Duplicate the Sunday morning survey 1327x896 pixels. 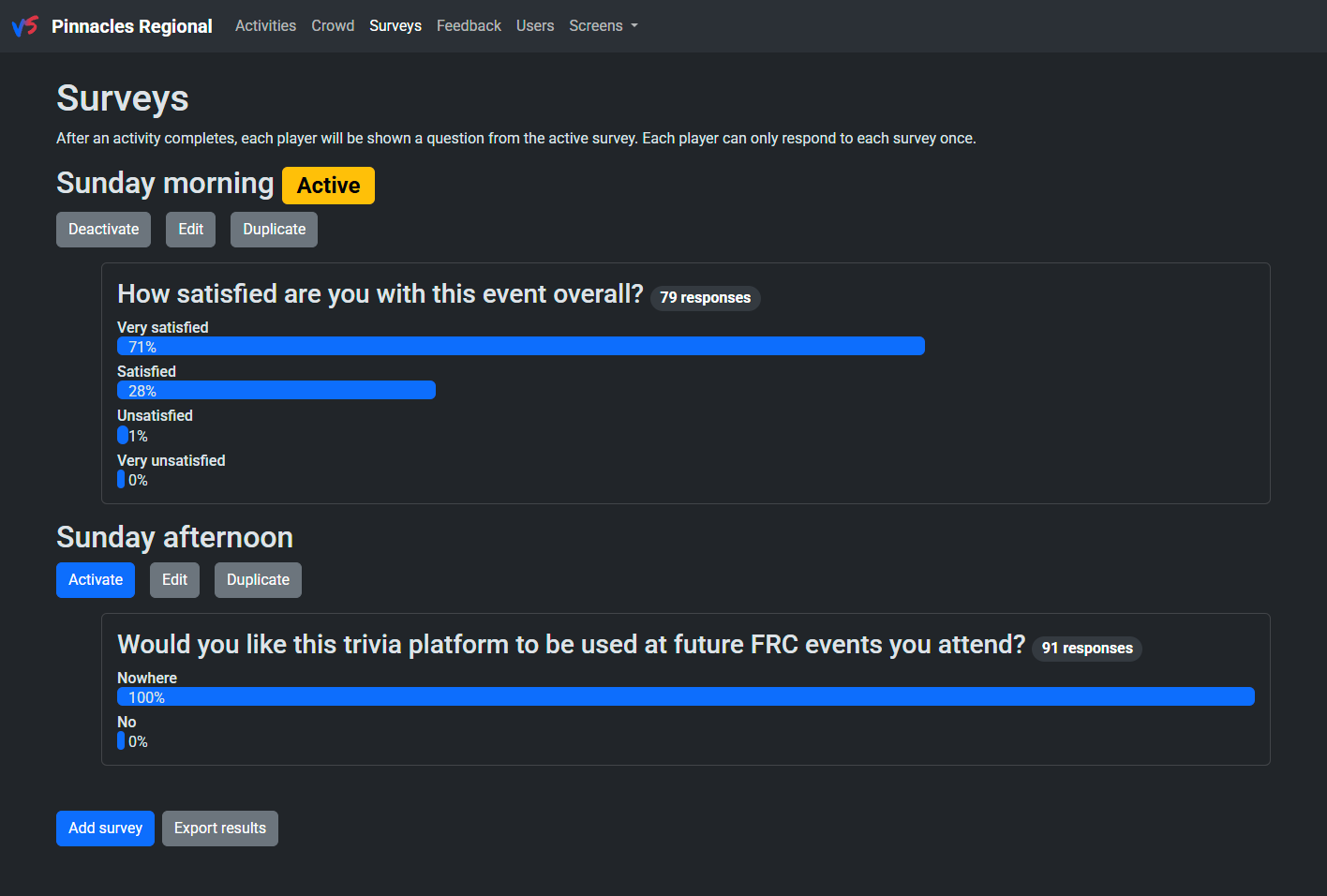tap(274, 230)
